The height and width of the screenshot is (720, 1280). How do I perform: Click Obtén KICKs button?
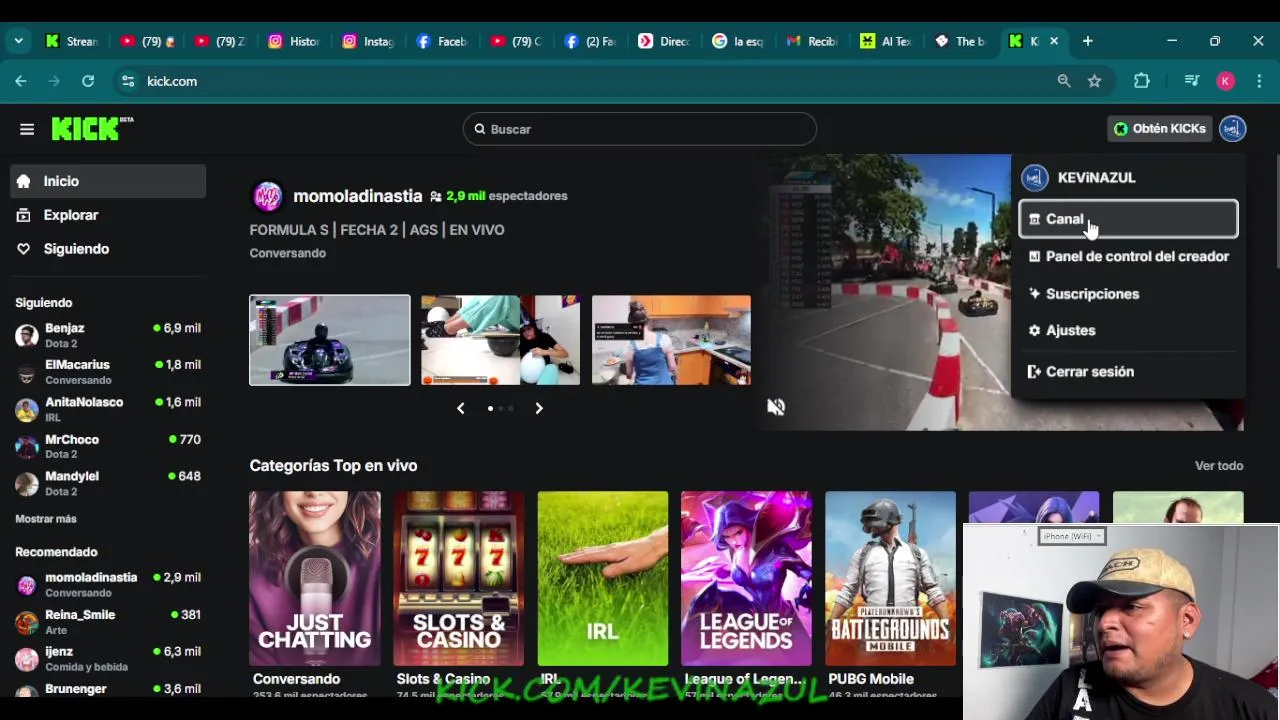pyautogui.click(x=1160, y=128)
